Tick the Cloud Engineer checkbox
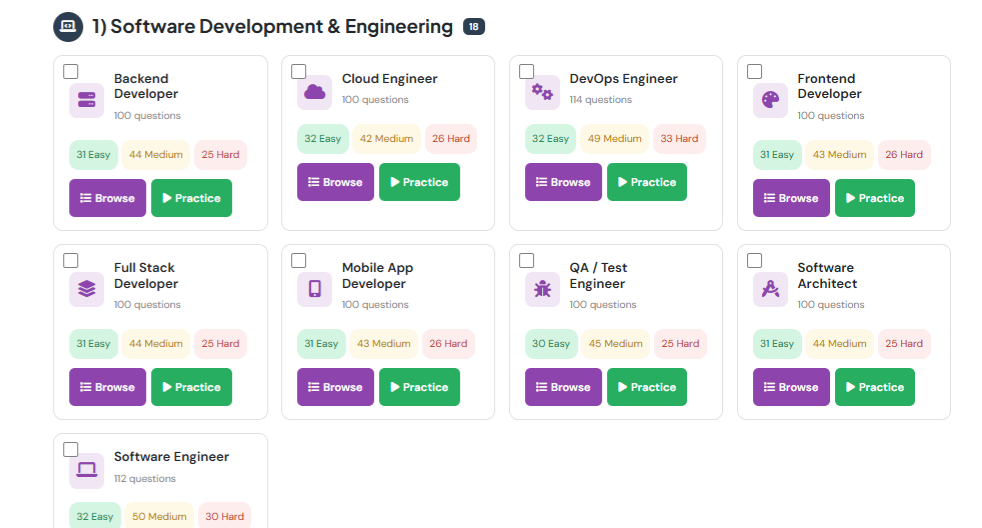The image size is (982, 528). point(299,71)
